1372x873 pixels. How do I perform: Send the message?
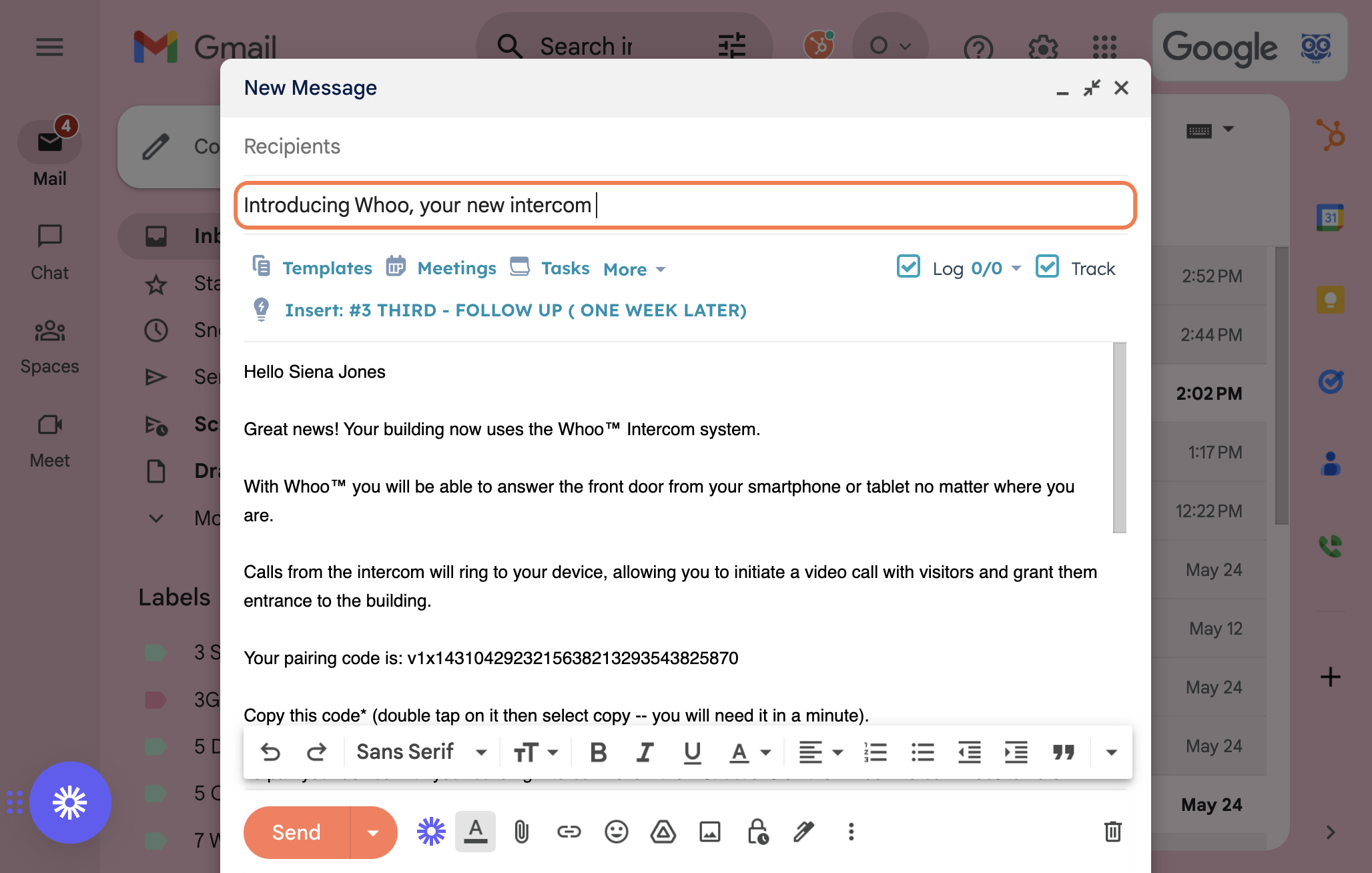[x=296, y=832]
